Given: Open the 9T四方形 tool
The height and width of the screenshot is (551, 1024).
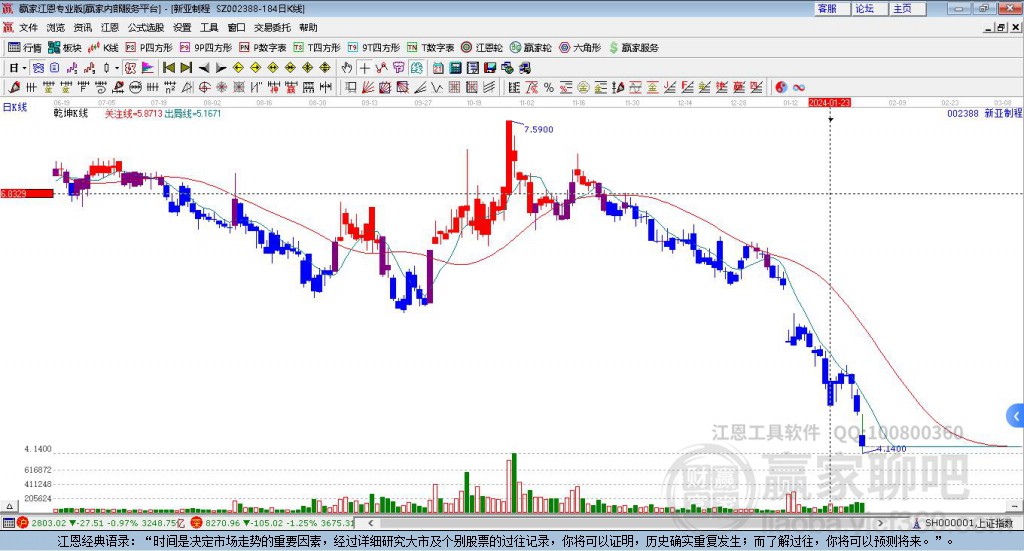Looking at the screenshot, I should pos(374,48).
